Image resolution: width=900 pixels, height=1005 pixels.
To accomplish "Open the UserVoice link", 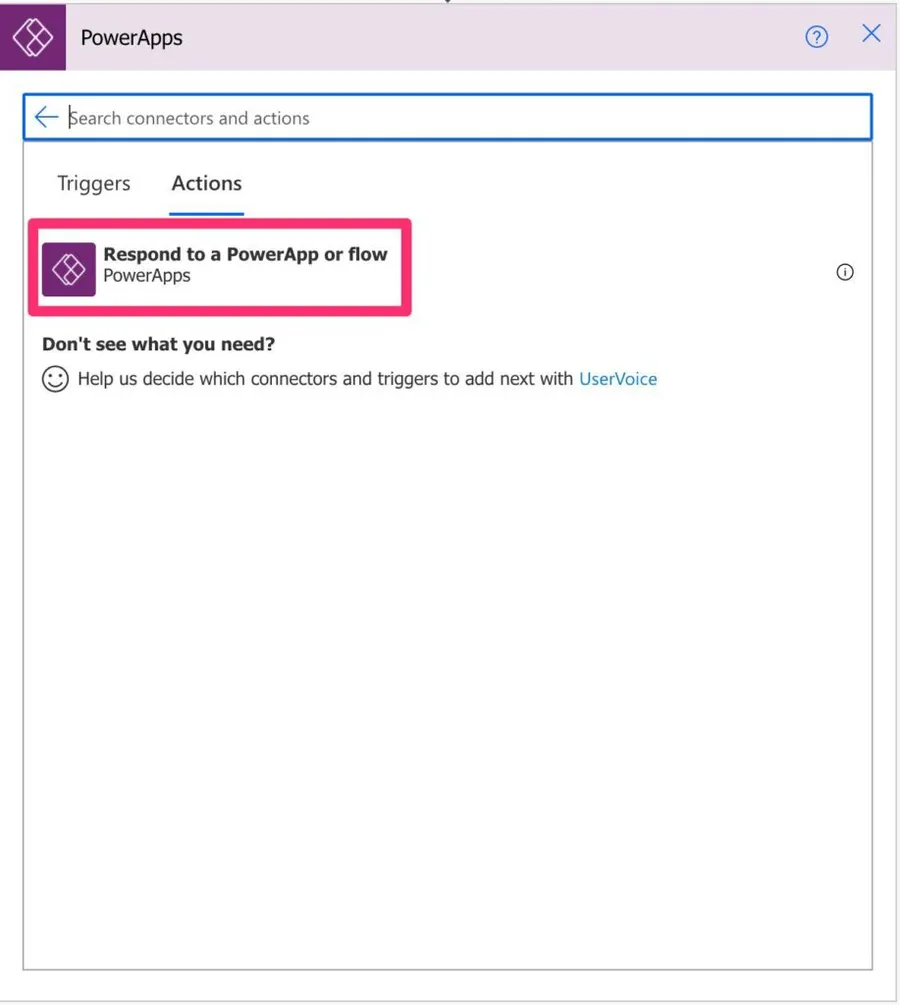I will [x=618, y=379].
